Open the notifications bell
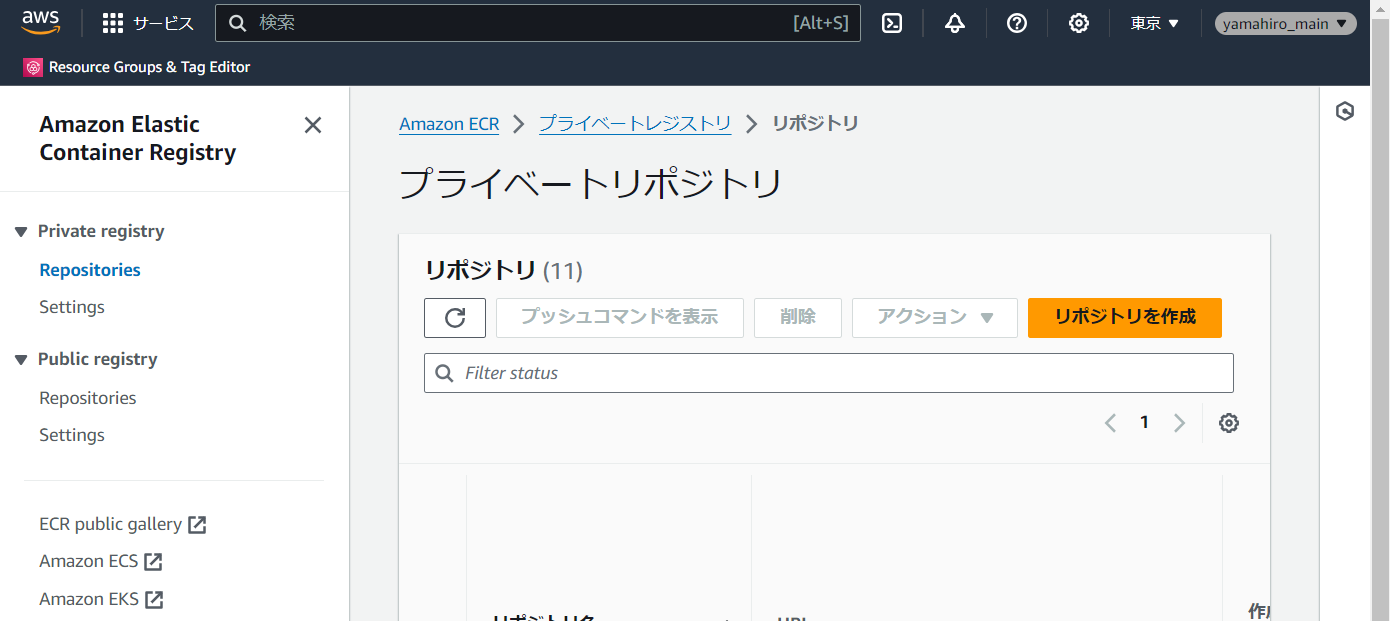Viewport: 1390px width, 621px height. 954,23
